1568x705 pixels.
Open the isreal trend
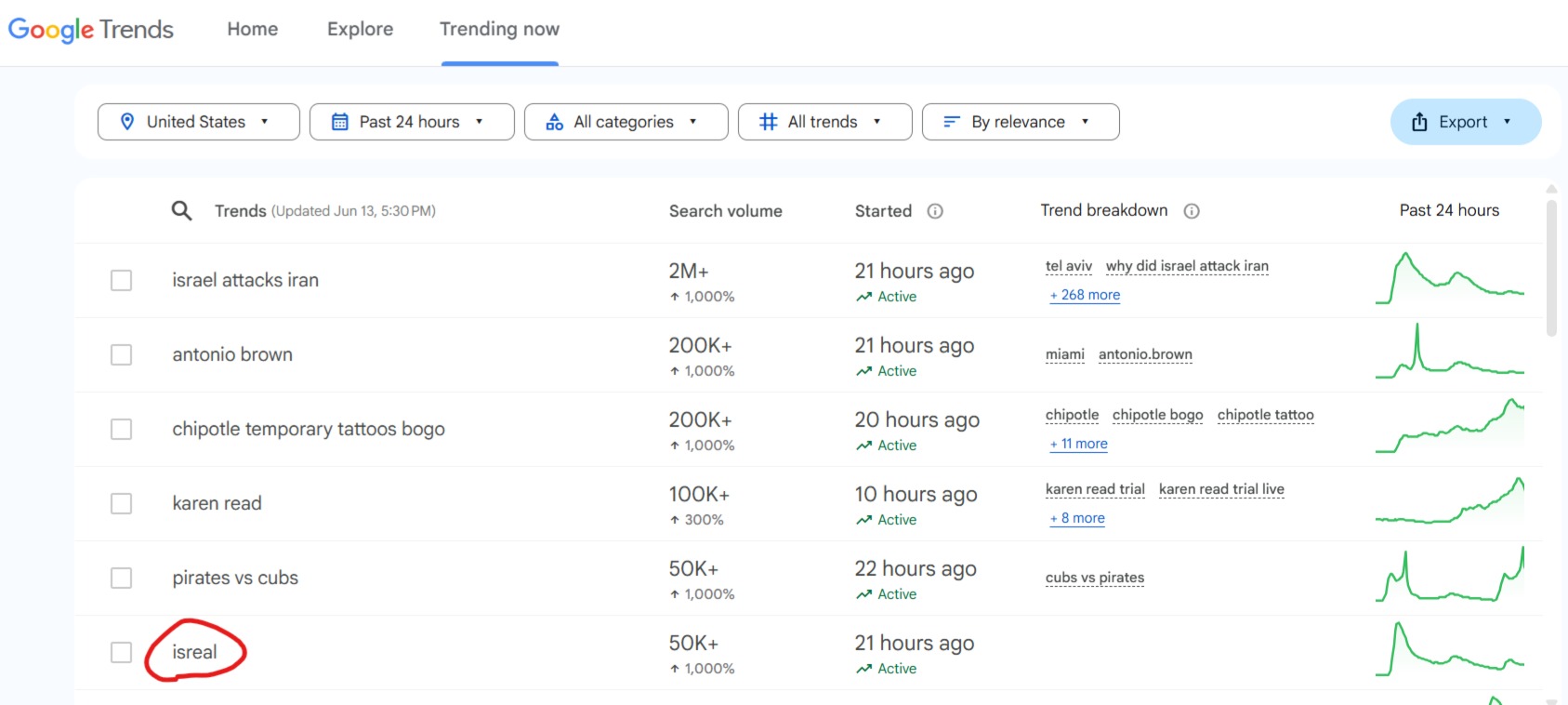(x=194, y=652)
